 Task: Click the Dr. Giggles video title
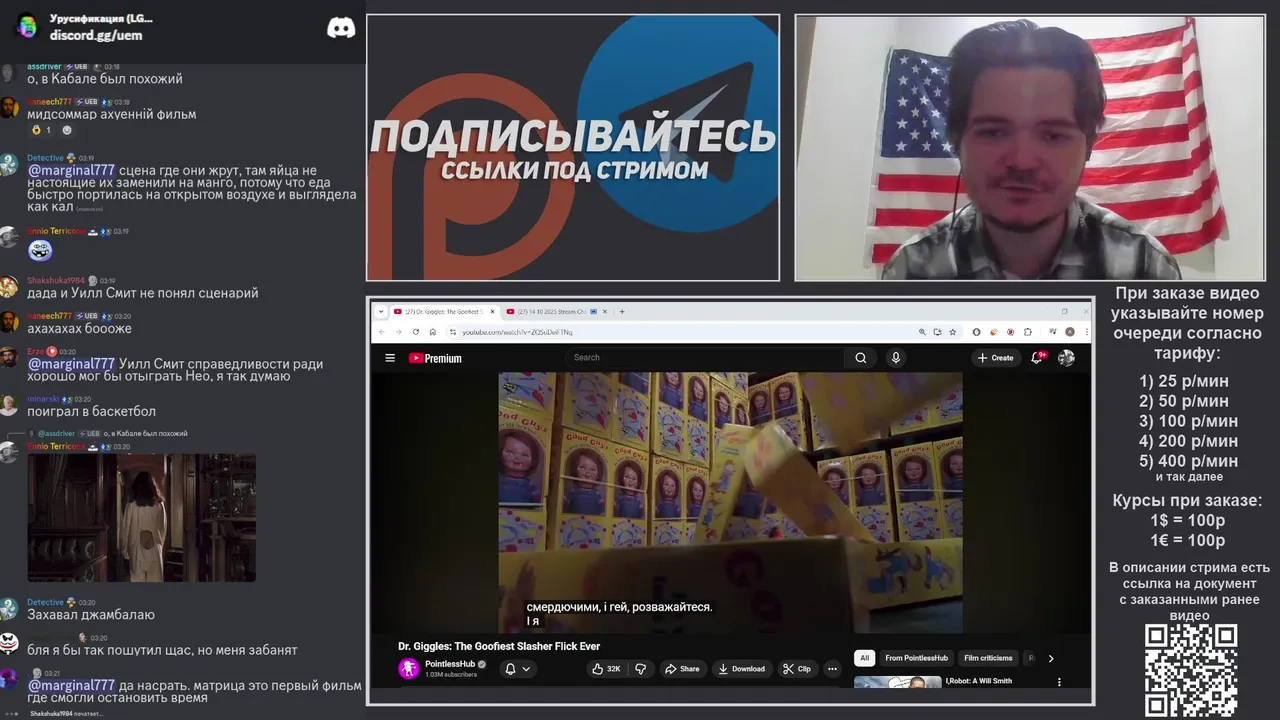[499, 647]
